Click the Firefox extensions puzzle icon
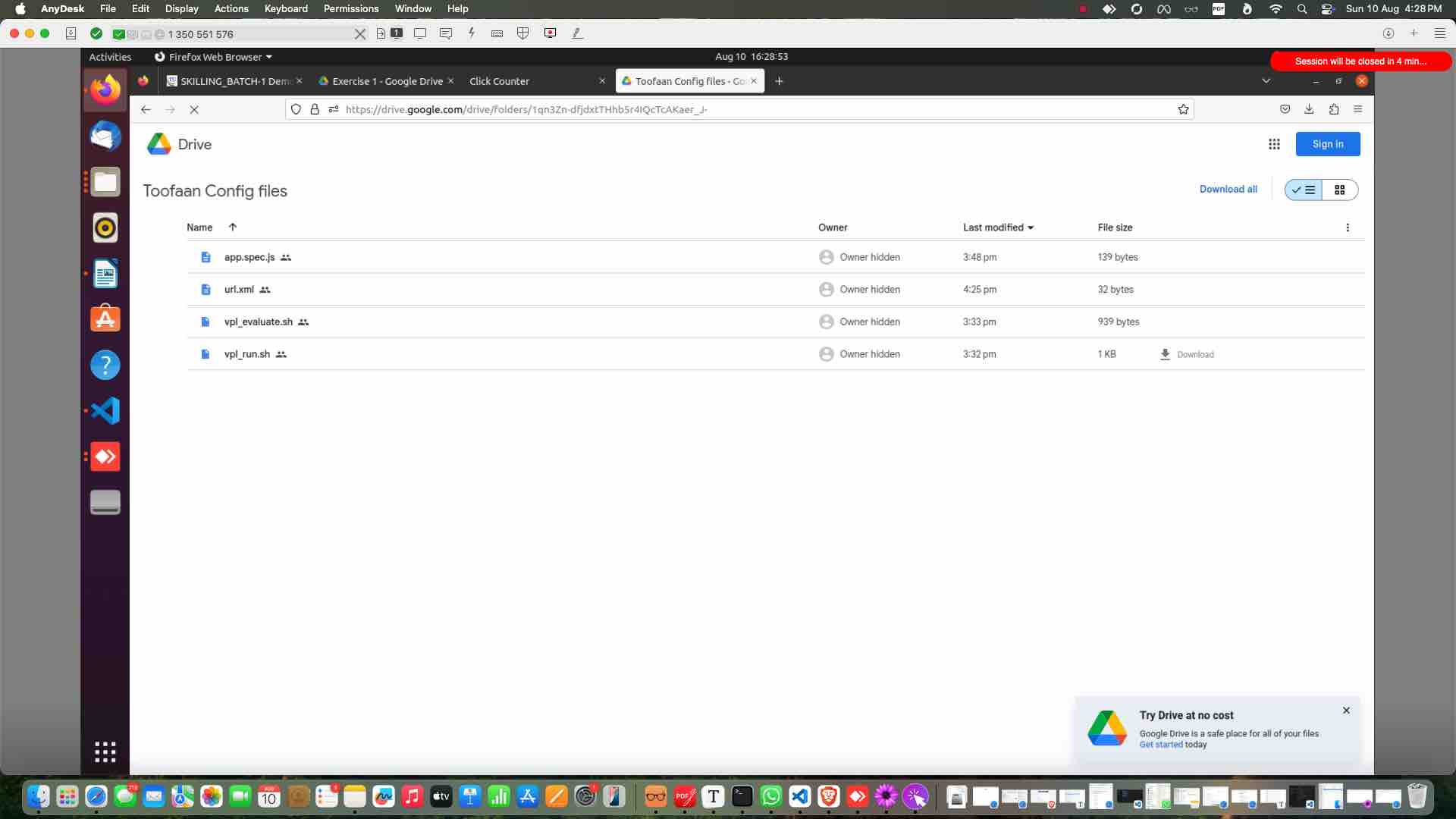1456x819 pixels. (x=1333, y=109)
